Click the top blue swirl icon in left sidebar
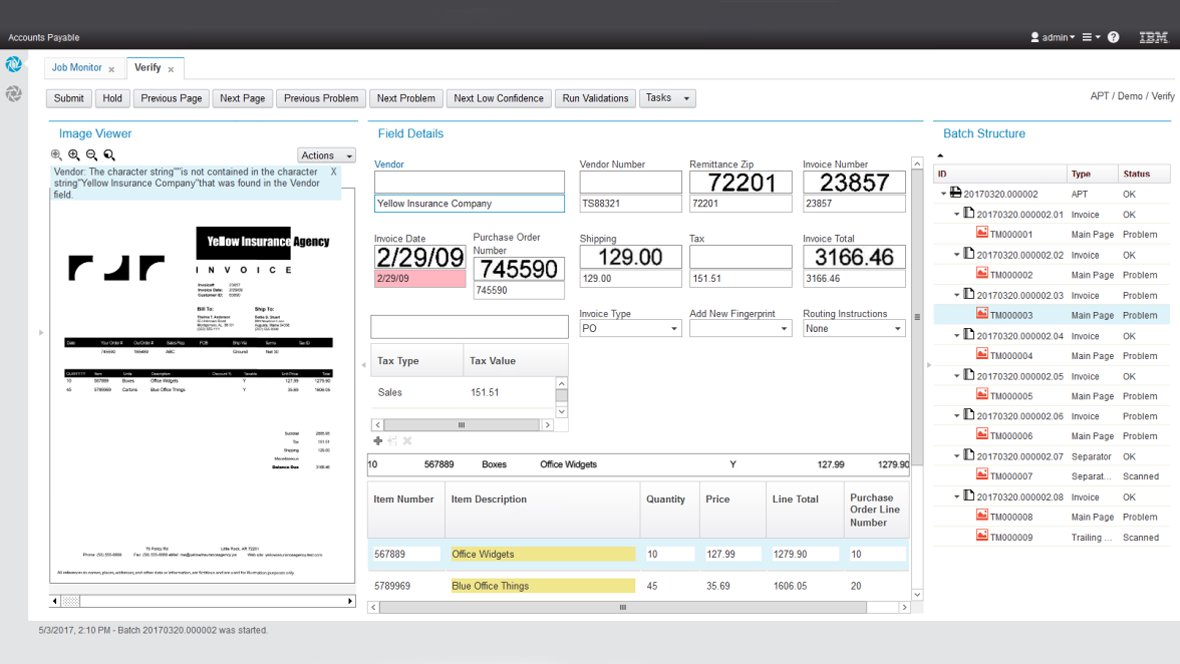The height and width of the screenshot is (664, 1180). 14,65
